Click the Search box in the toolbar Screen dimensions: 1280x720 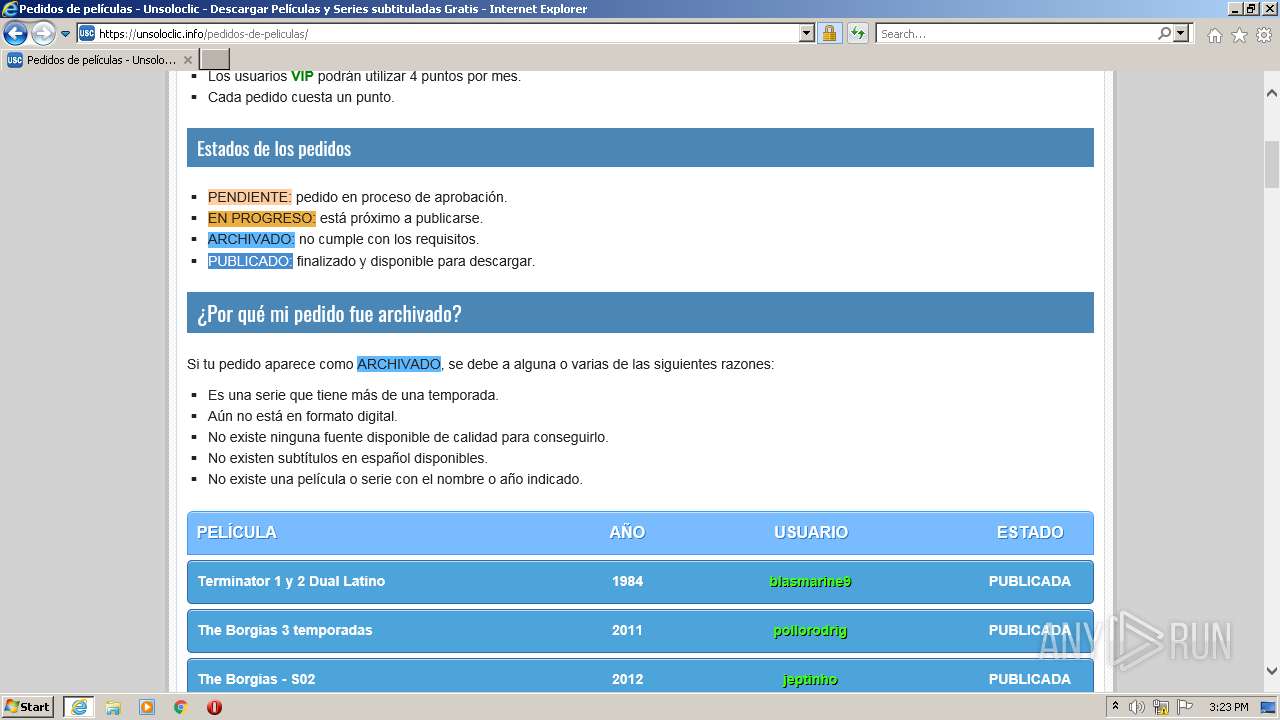[1016, 33]
